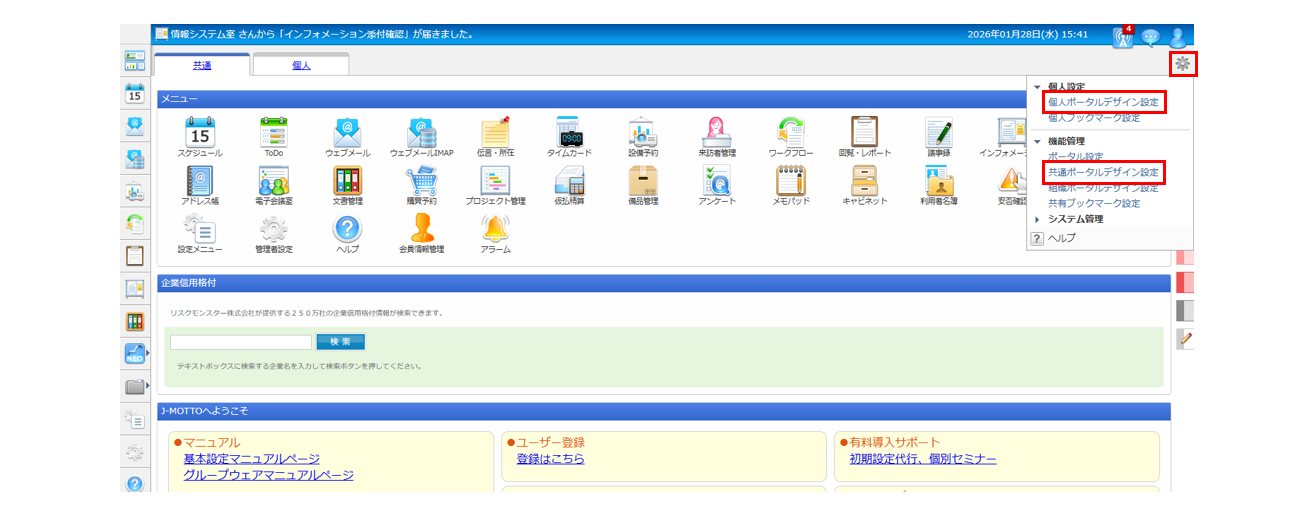This screenshot has height=517, width=1315.
Task: Open 文書管理 binder icon
Action: [x=347, y=181]
